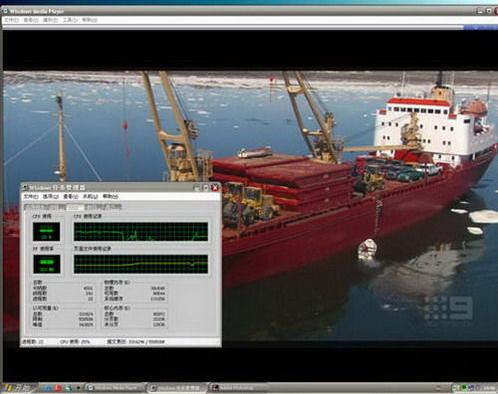Click the page file usage history graph
The height and width of the screenshot is (394, 498).
(x=141, y=264)
